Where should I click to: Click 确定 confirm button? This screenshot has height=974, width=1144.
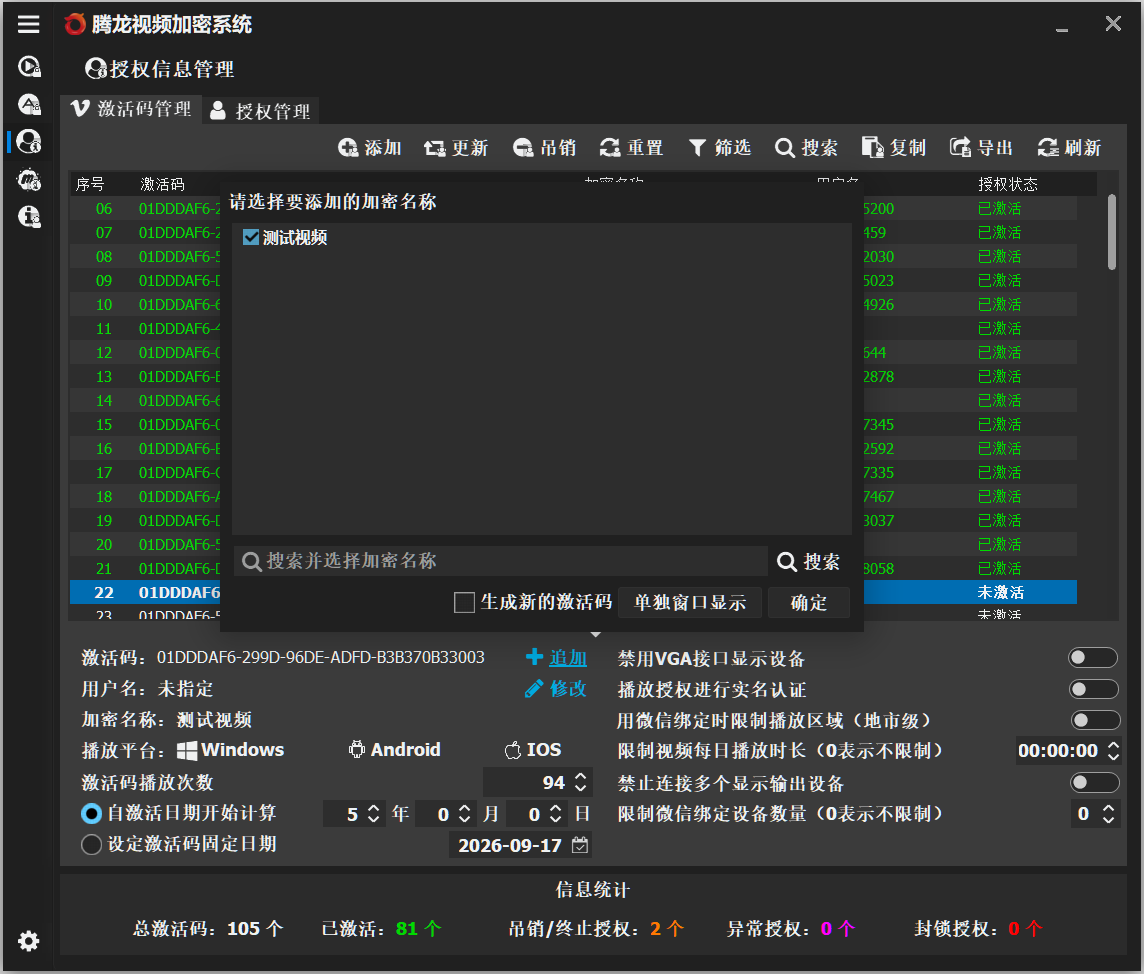click(x=808, y=603)
